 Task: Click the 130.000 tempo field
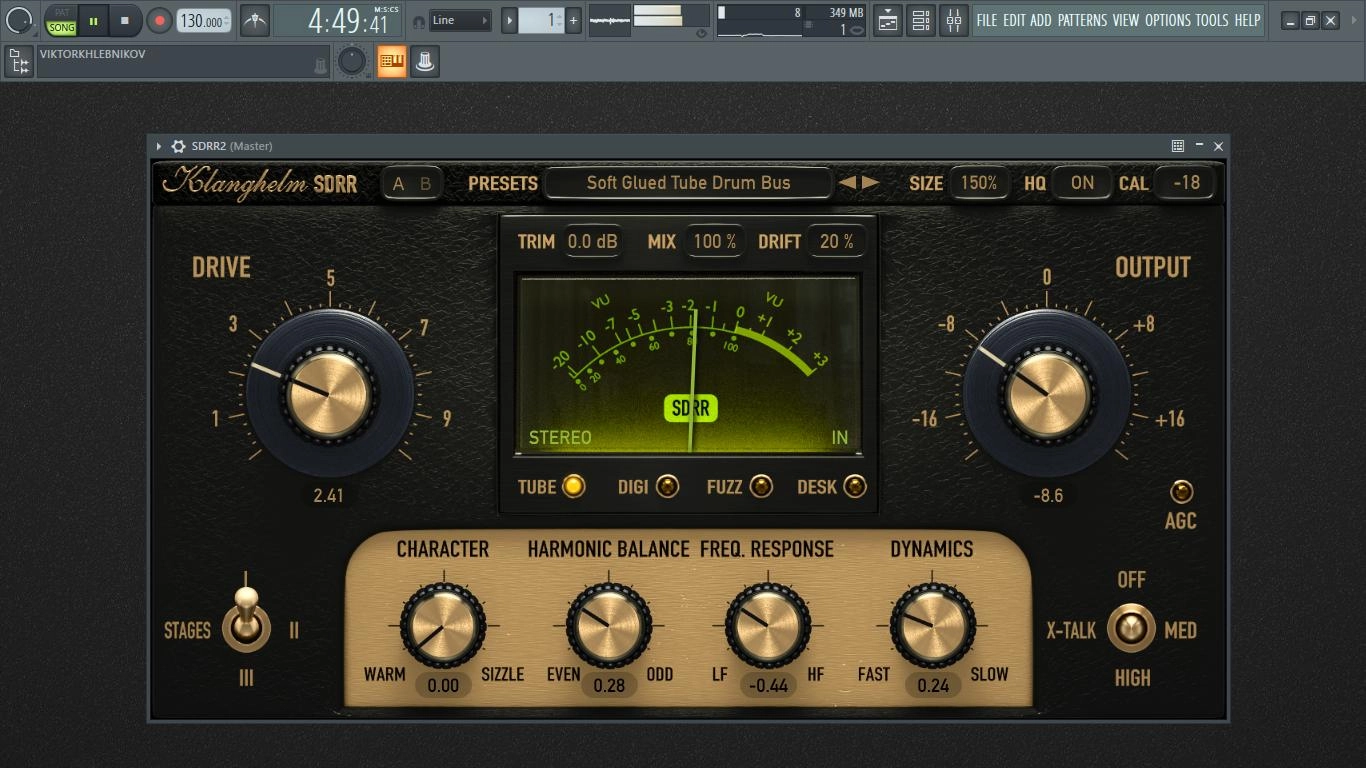point(204,20)
